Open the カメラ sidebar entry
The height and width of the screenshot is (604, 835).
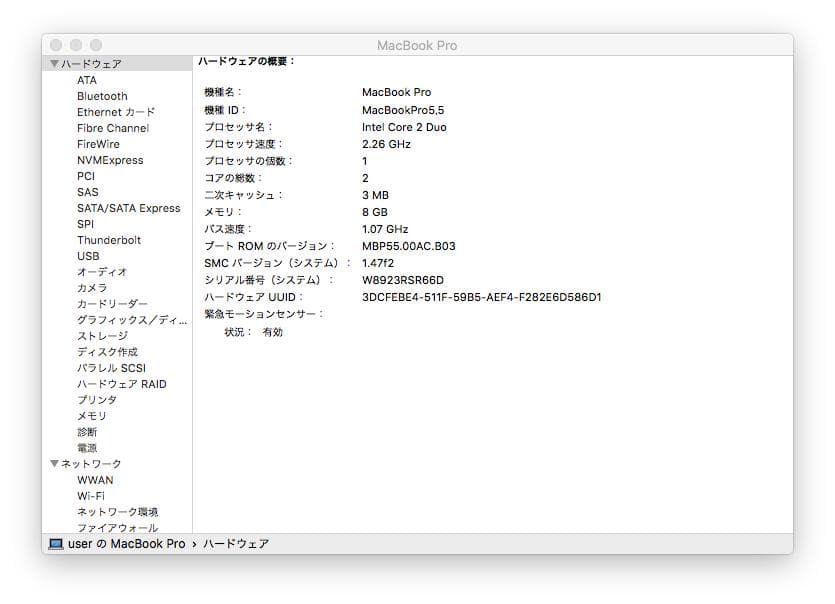tap(92, 288)
